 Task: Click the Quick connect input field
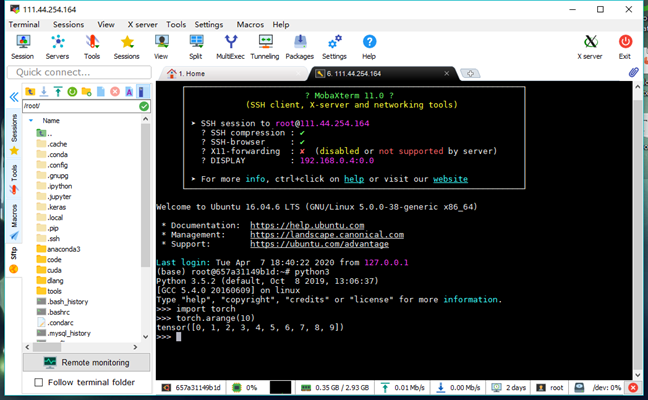tap(79, 72)
